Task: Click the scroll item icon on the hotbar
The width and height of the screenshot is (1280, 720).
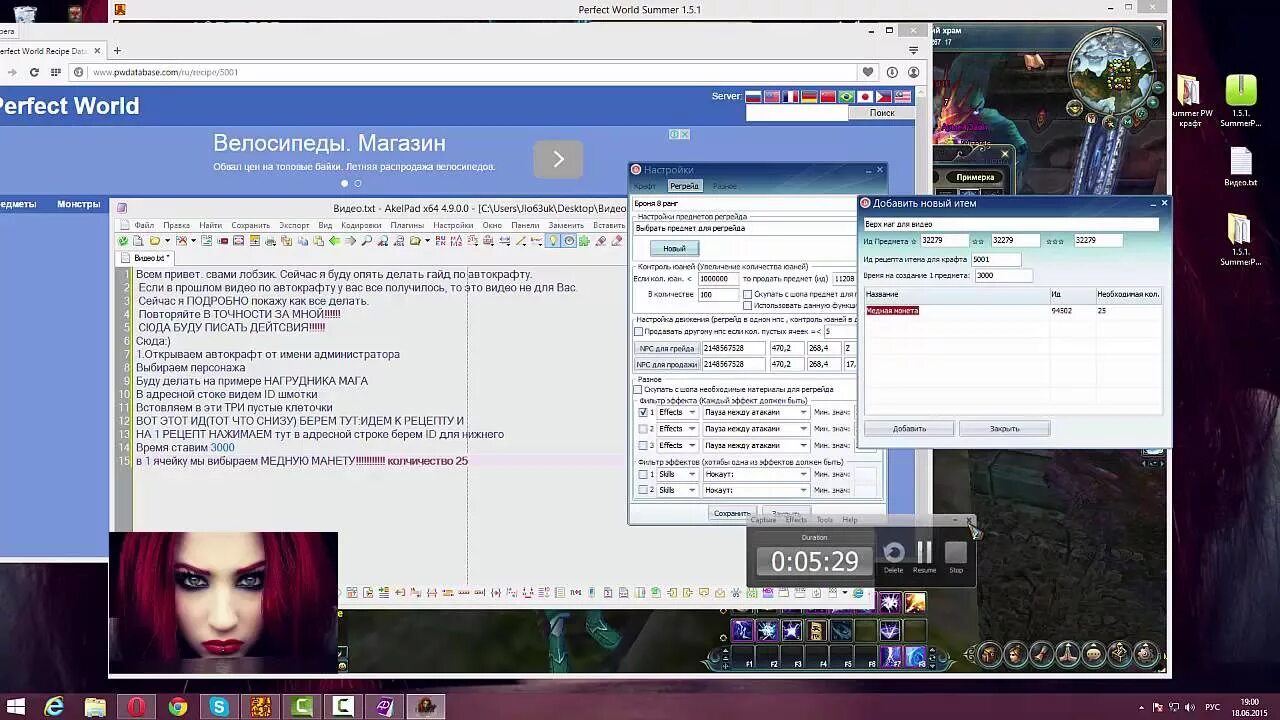Action: pos(817,630)
